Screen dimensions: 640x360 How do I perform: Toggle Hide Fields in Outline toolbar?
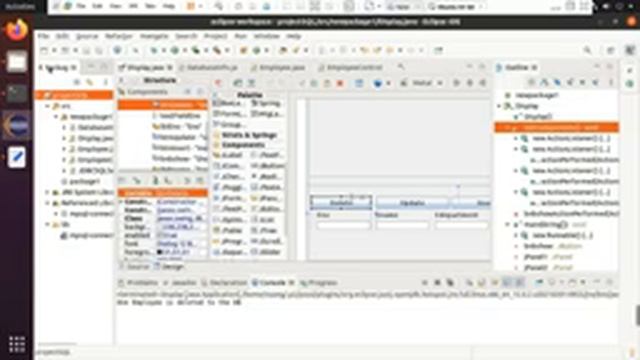pos(557,82)
